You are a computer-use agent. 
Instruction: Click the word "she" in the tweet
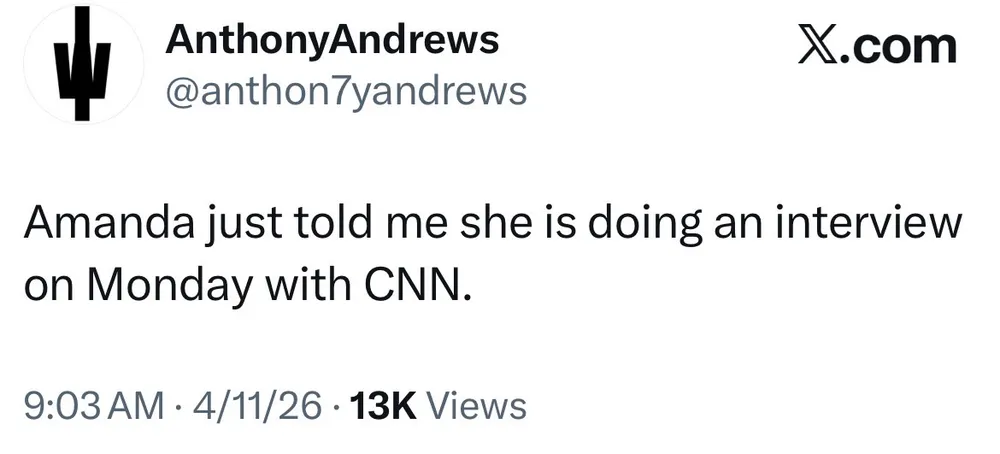pyautogui.click(x=470, y=224)
